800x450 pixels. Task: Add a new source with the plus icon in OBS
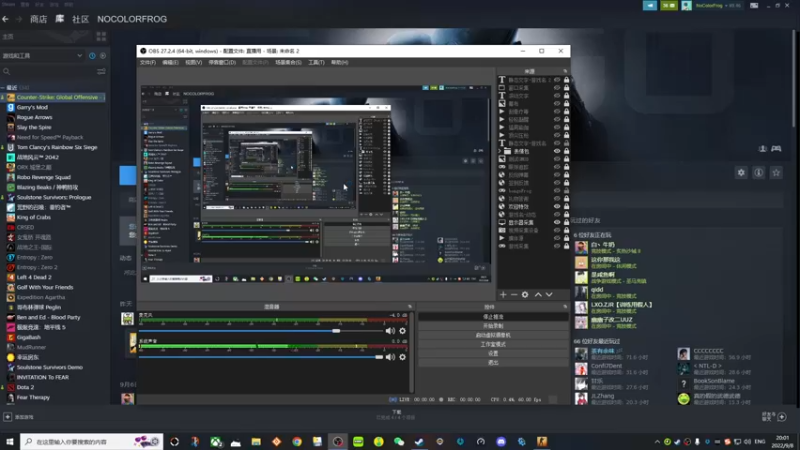tap(503, 294)
